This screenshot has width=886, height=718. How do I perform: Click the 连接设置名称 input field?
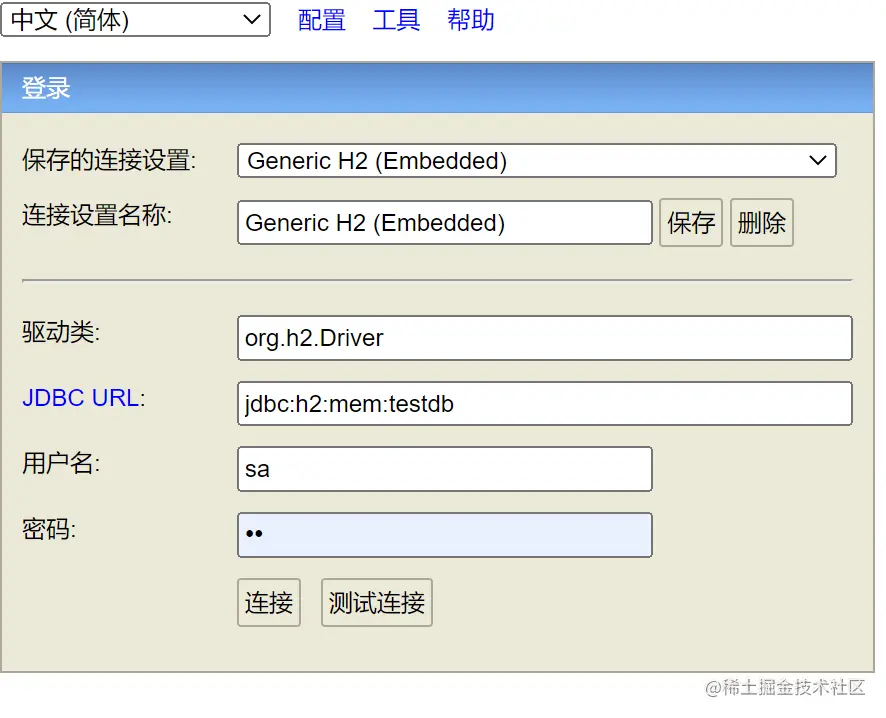(445, 223)
